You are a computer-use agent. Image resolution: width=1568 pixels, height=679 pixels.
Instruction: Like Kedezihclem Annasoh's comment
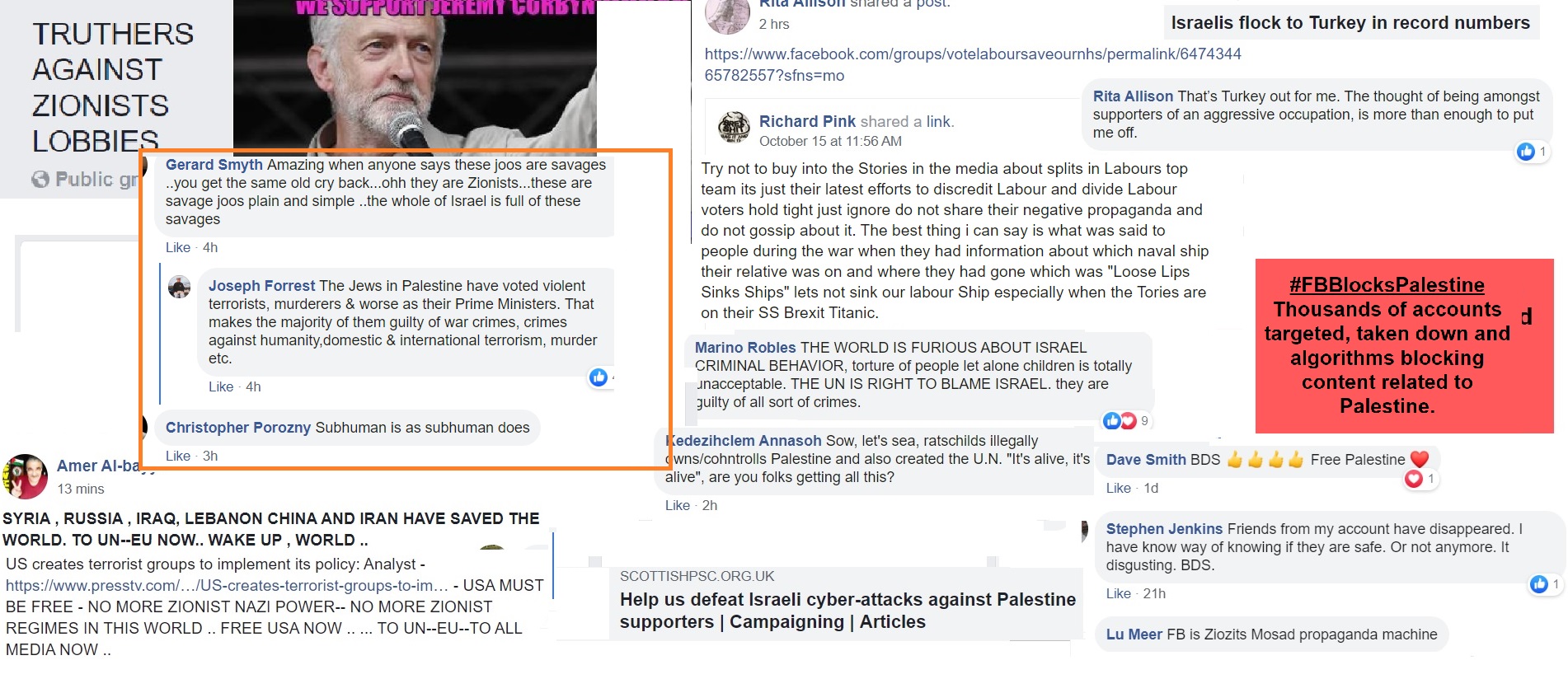(678, 505)
